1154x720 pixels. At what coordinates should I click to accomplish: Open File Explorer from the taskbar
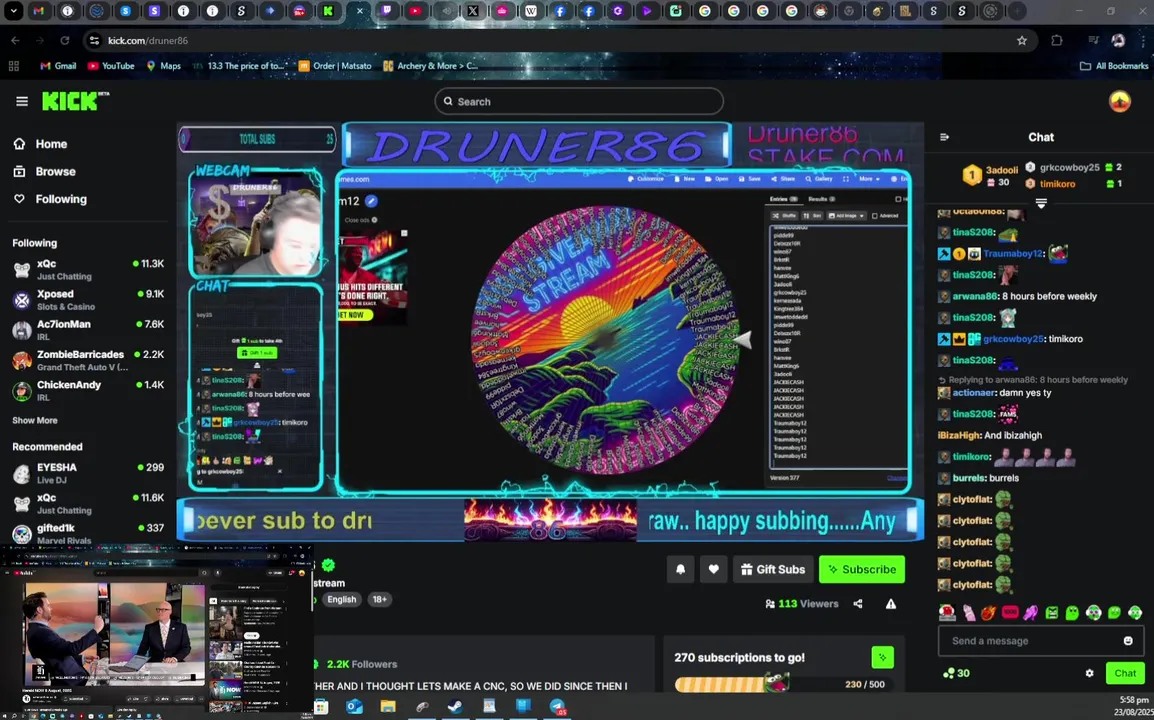(x=388, y=707)
